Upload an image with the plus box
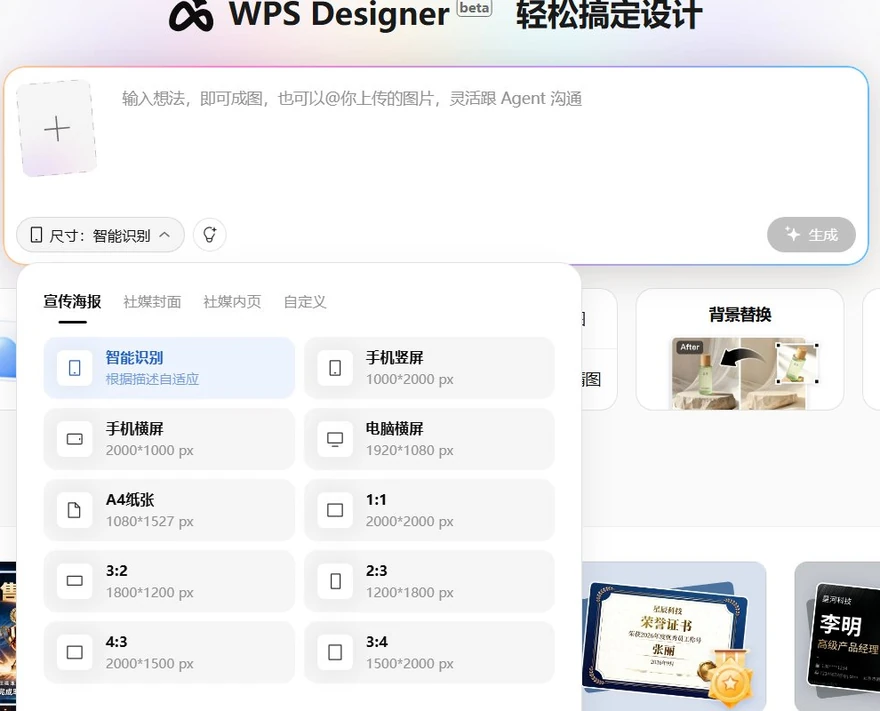 point(57,129)
